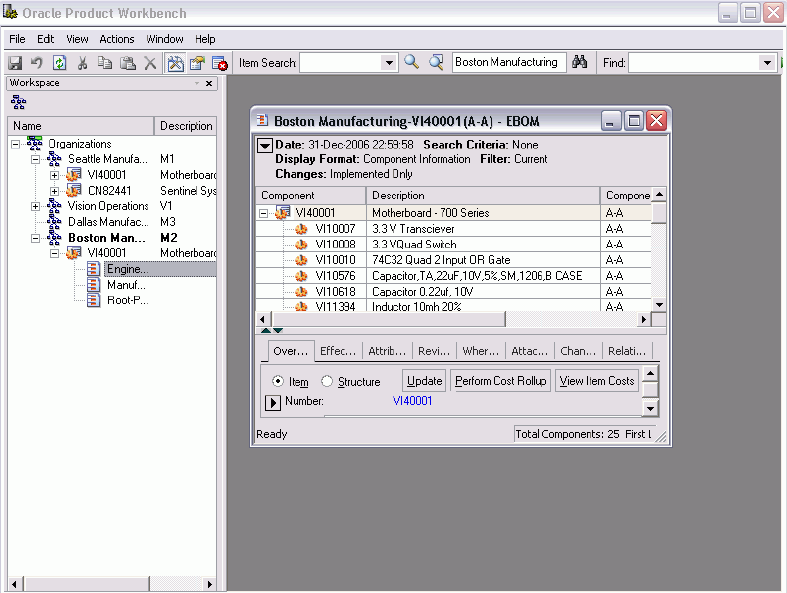Click the Refresh toolbar icon
The height and width of the screenshot is (593, 787).
(x=59, y=63)
